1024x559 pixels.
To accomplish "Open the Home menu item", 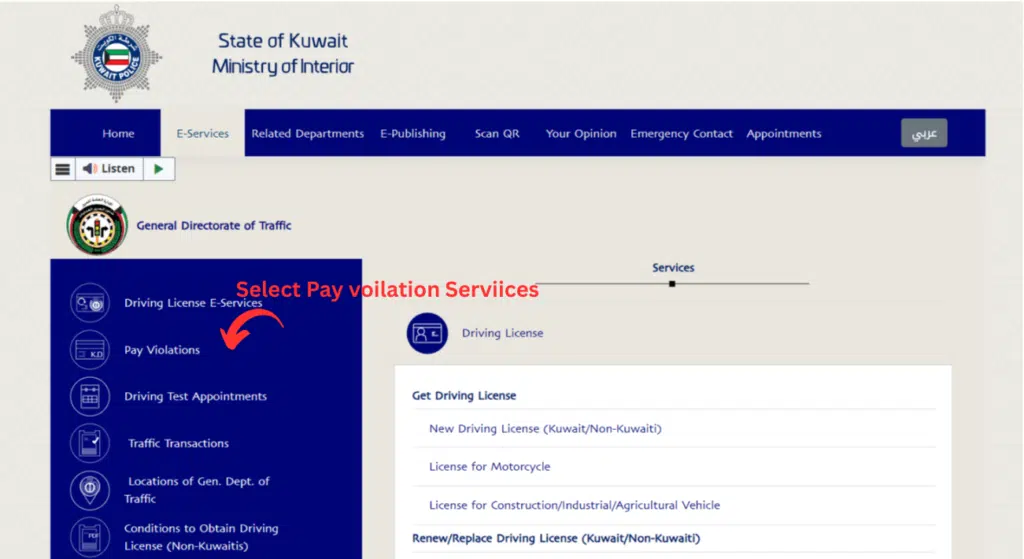I will 118,133.
